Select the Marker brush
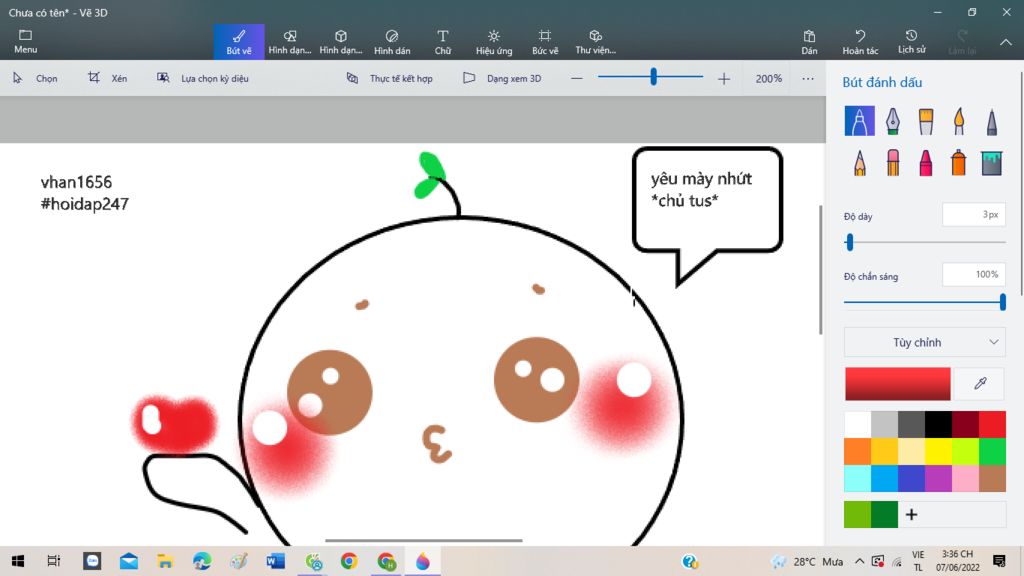 click(x=859, y=121)
